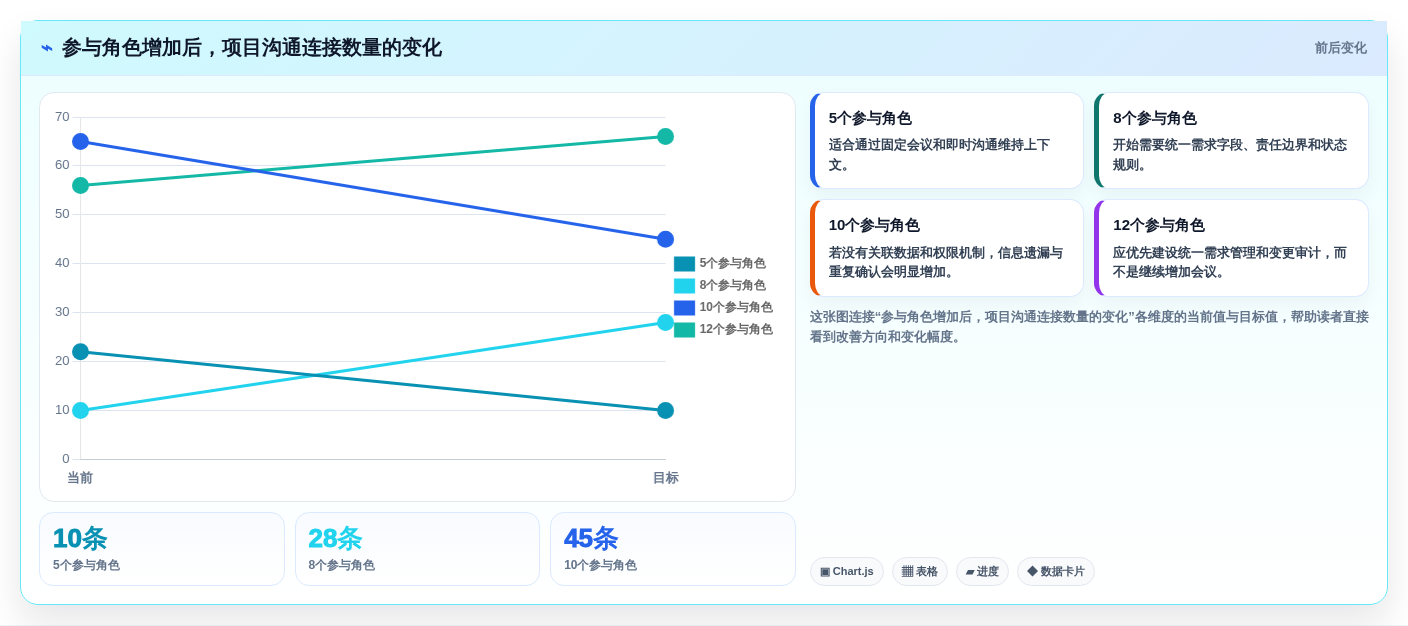Click the y-axis value 40
1408x626 pixels.
pyautogui.click(x=62, y=263)
